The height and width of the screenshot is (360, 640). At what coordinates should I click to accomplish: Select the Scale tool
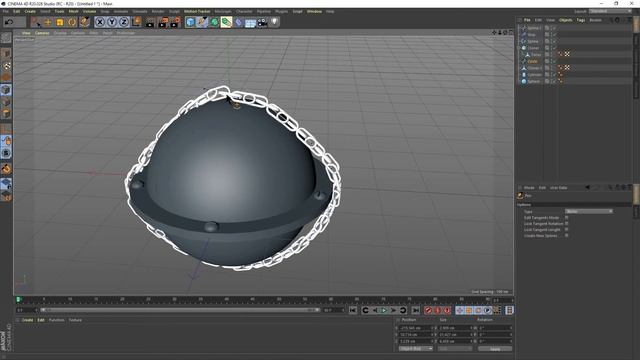(x=60, y=22)
